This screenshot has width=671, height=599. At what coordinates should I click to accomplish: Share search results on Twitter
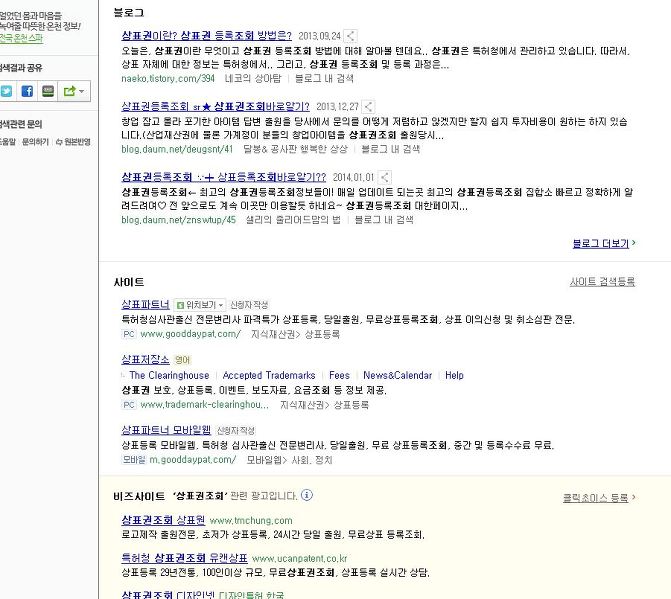(x=6, y=91)
